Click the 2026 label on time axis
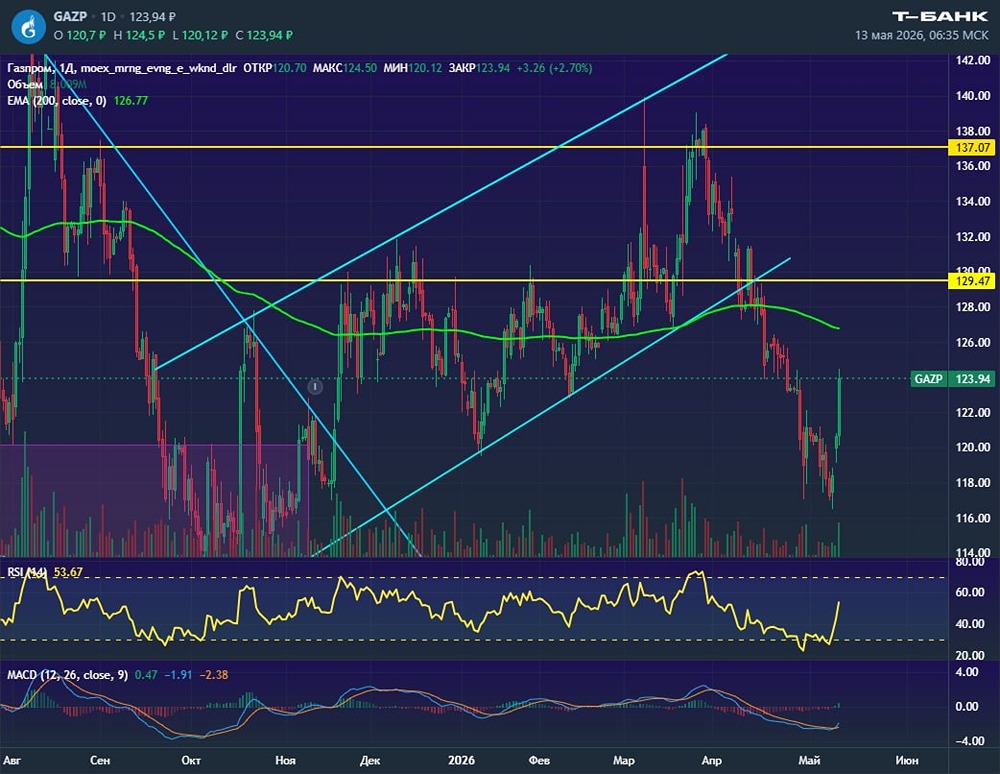This screenshot has width=1000, height=774. [x=461, y=760]
